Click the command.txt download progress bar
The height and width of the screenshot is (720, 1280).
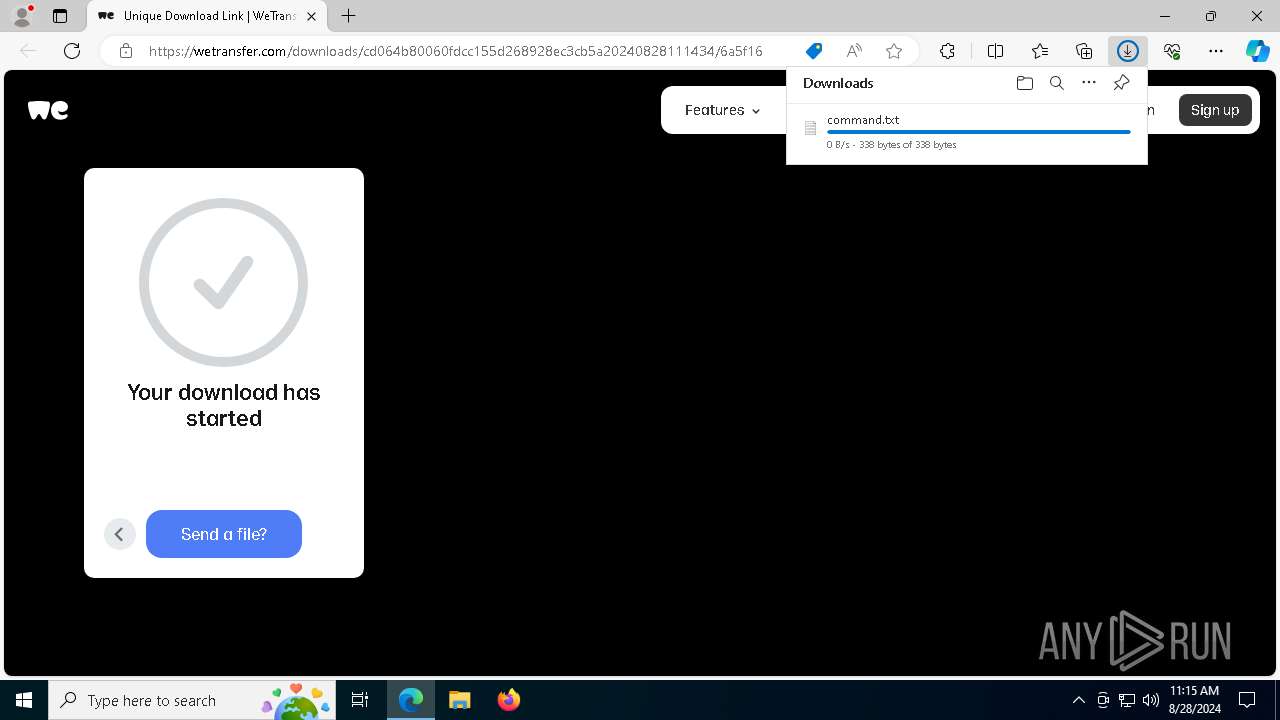coord(978,132)
